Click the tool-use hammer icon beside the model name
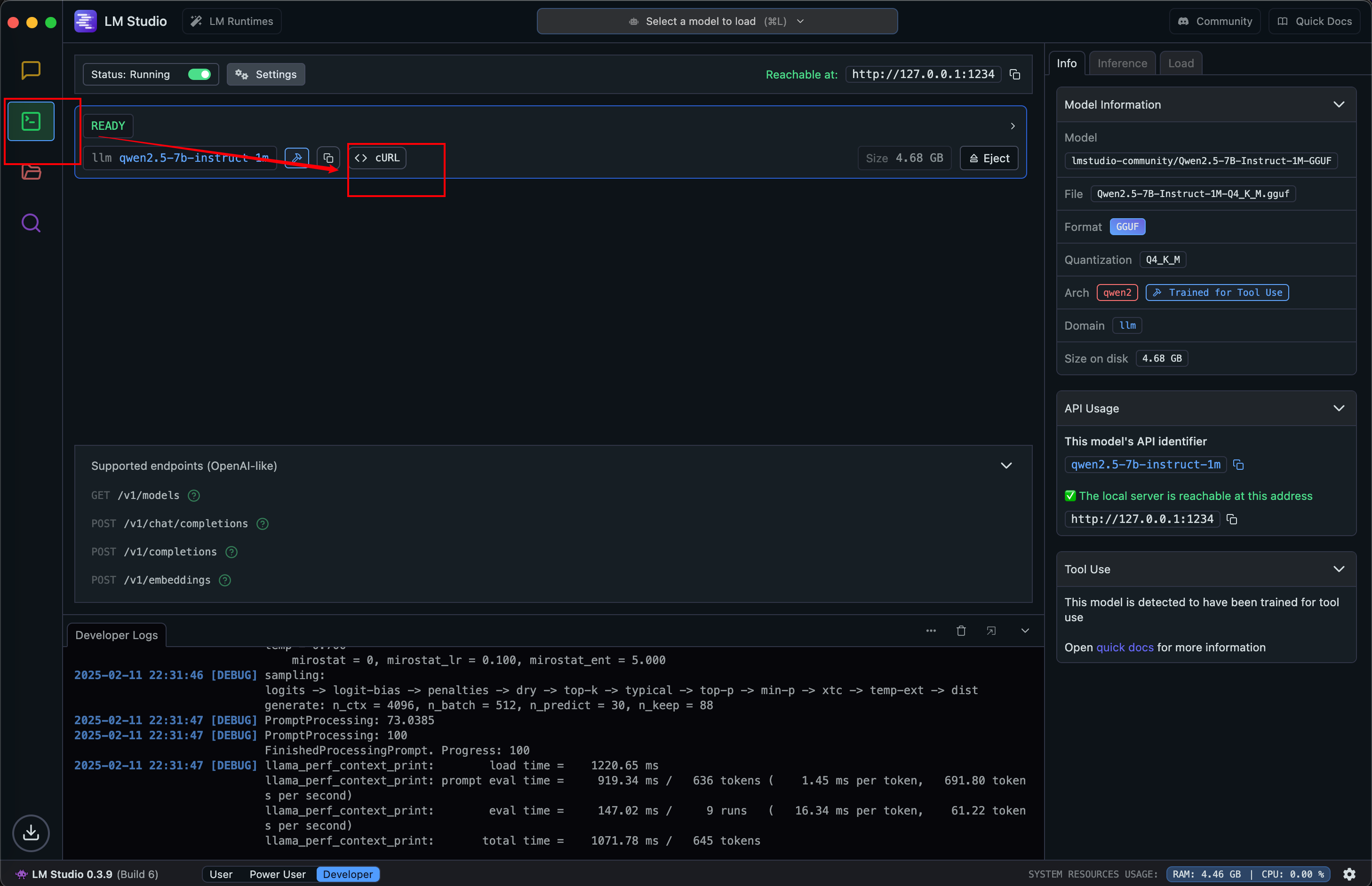1372x886 pixels. tap(297, 158)
